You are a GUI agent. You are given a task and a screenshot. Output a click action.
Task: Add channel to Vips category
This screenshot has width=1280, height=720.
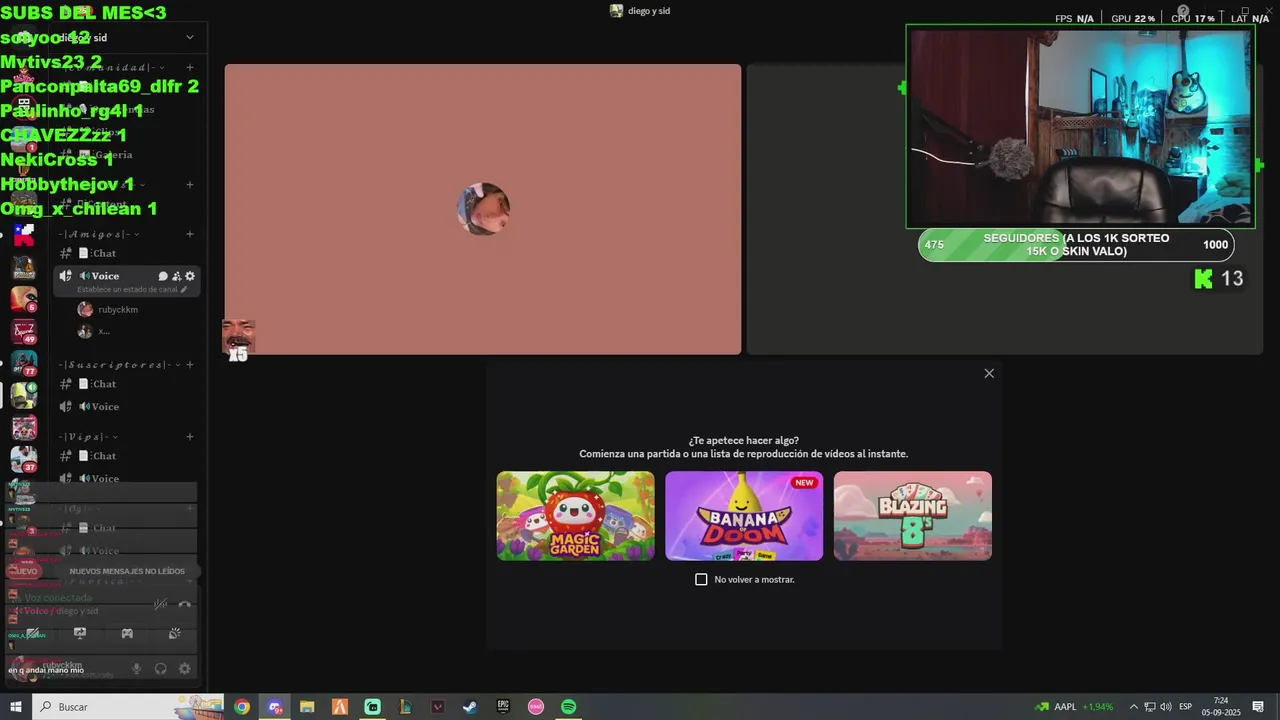coord(190,437)
